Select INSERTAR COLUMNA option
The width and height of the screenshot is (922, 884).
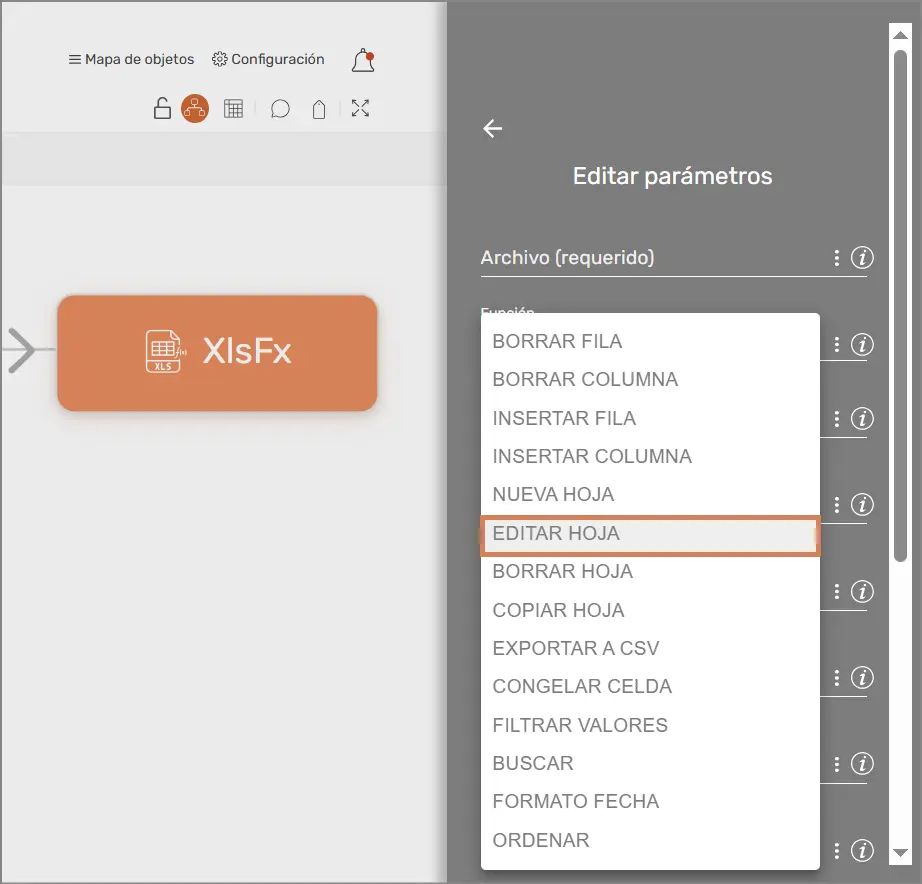[x=650, y=456]
